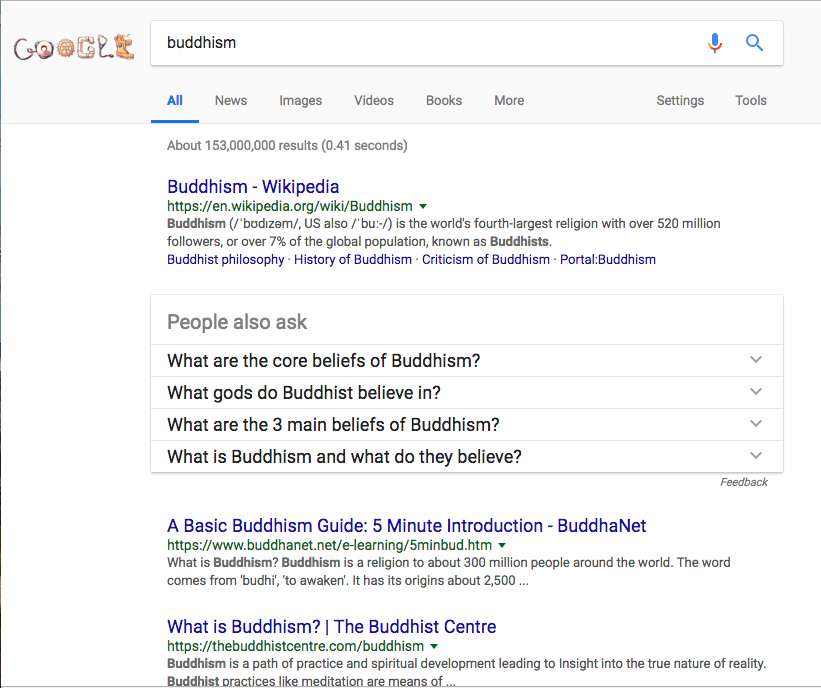Open 'What is Buddhism? | The Buddhist Centre' result
821x688 pixels.
click(x=331, y=627)
